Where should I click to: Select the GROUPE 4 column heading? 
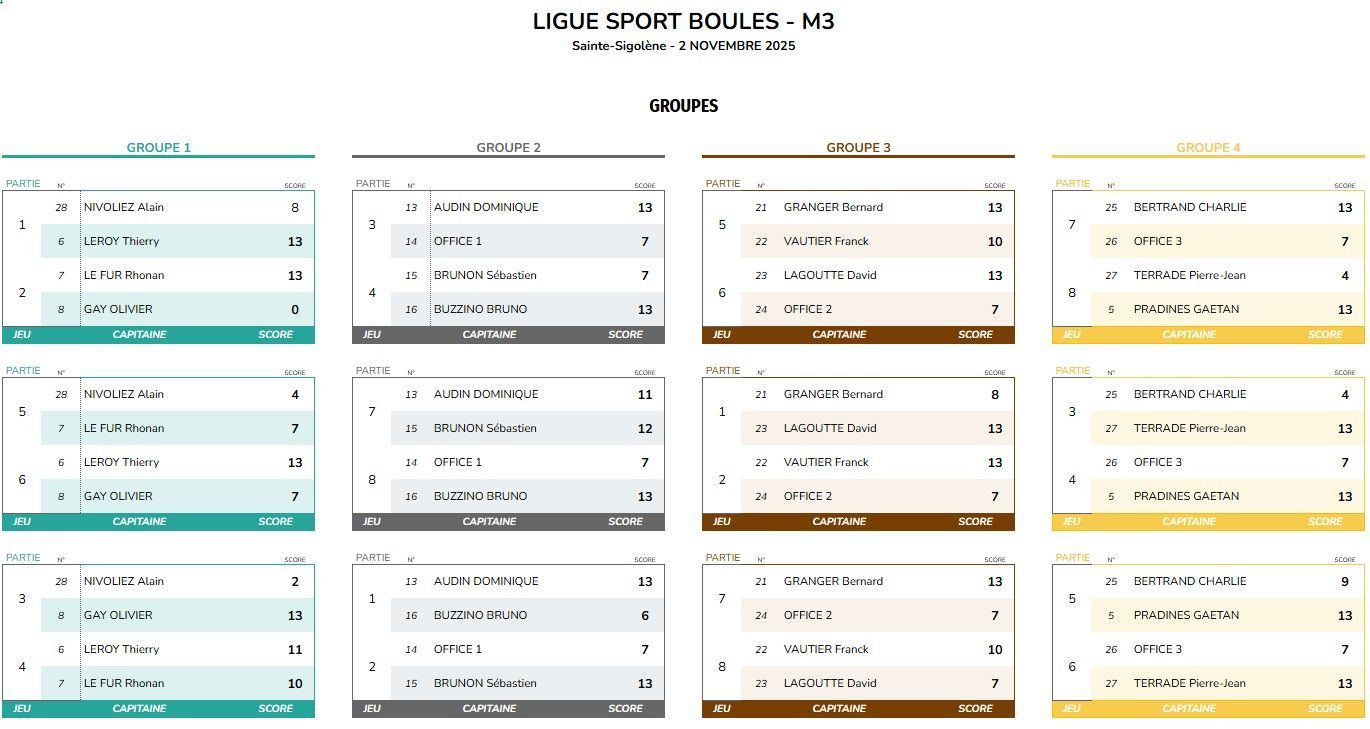1208,148
